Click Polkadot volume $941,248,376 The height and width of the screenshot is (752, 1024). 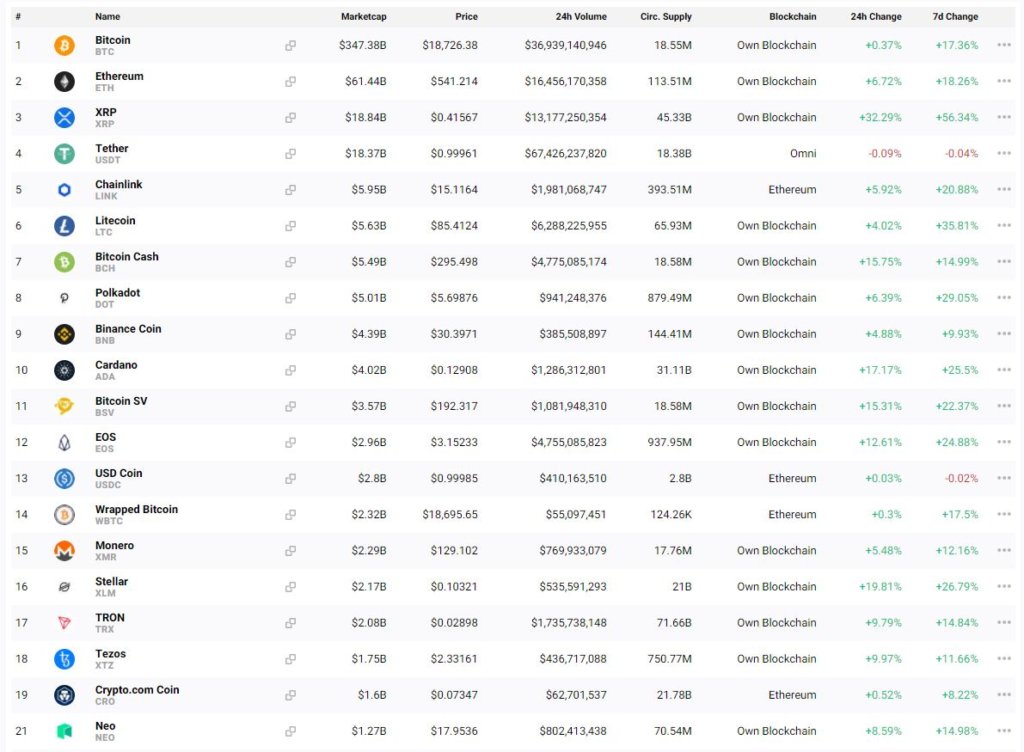(x=573, y=298)
